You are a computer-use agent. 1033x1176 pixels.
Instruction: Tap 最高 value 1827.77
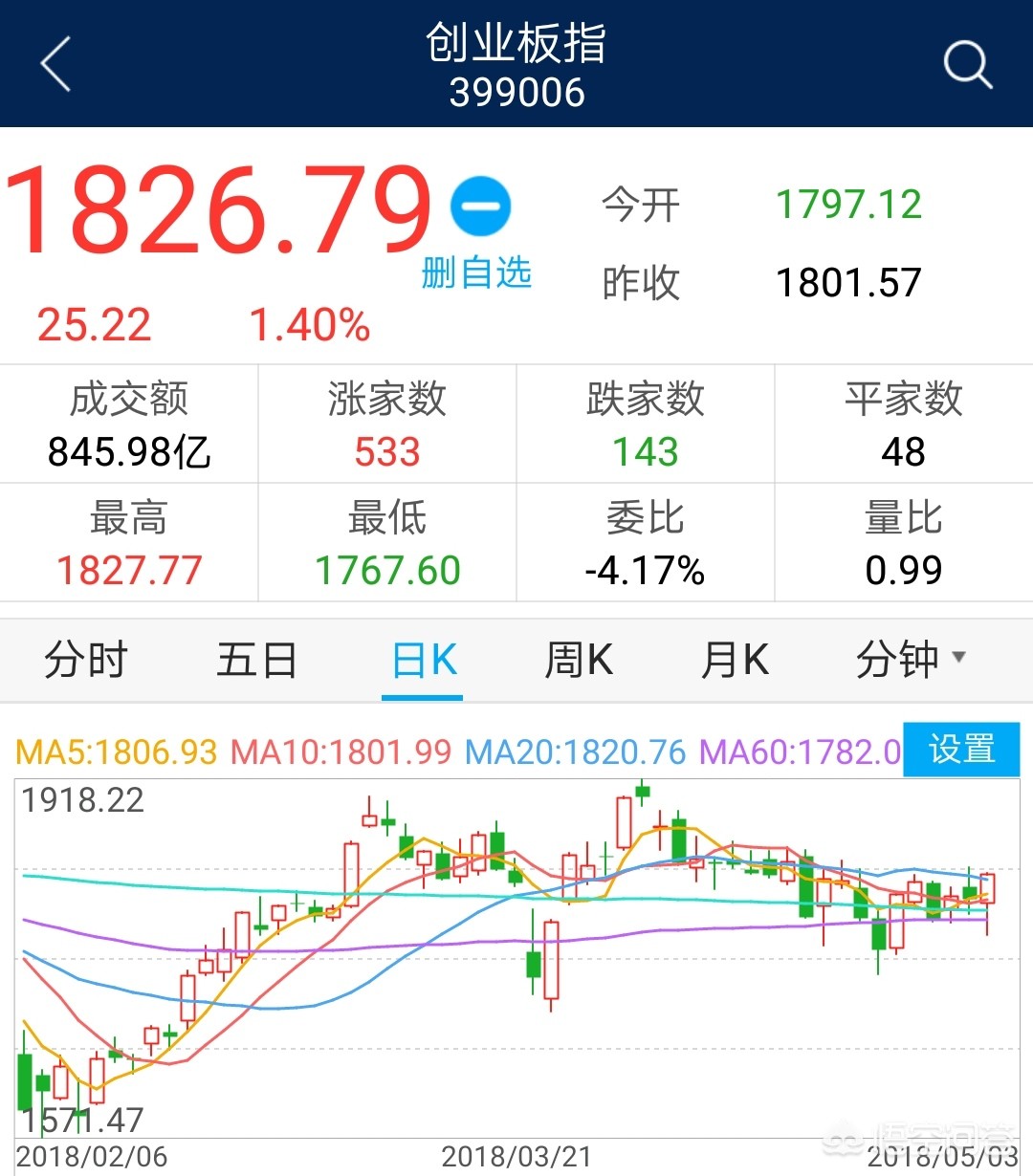click(129, 571)
